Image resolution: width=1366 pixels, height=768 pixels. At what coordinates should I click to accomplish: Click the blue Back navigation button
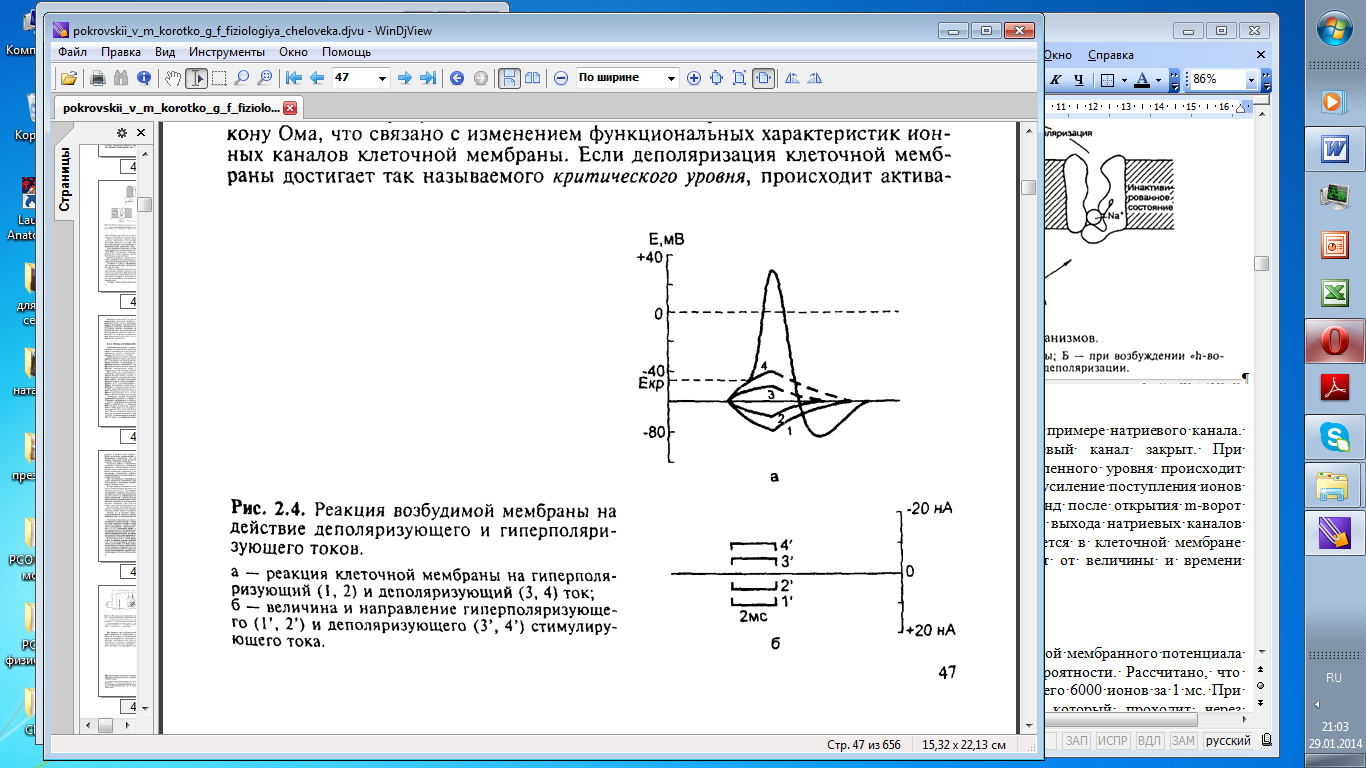pos(457,78)
